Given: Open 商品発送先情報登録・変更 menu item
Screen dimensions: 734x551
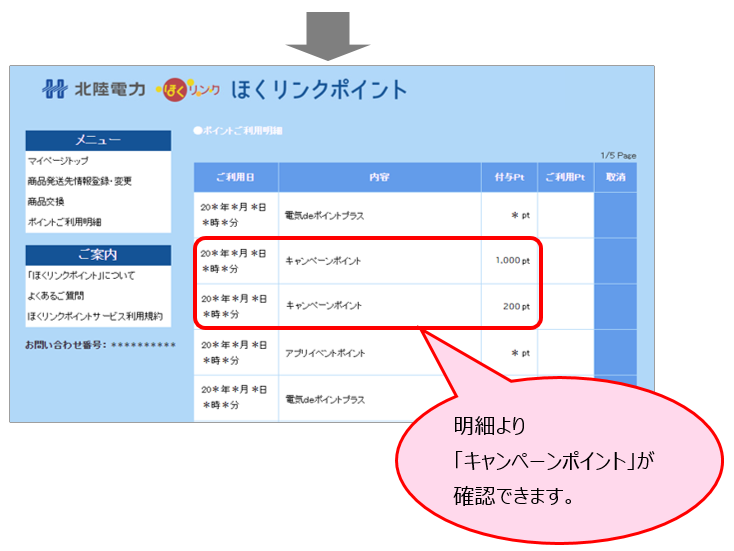Looking at the screenshot, I should (x=79, y=181).
